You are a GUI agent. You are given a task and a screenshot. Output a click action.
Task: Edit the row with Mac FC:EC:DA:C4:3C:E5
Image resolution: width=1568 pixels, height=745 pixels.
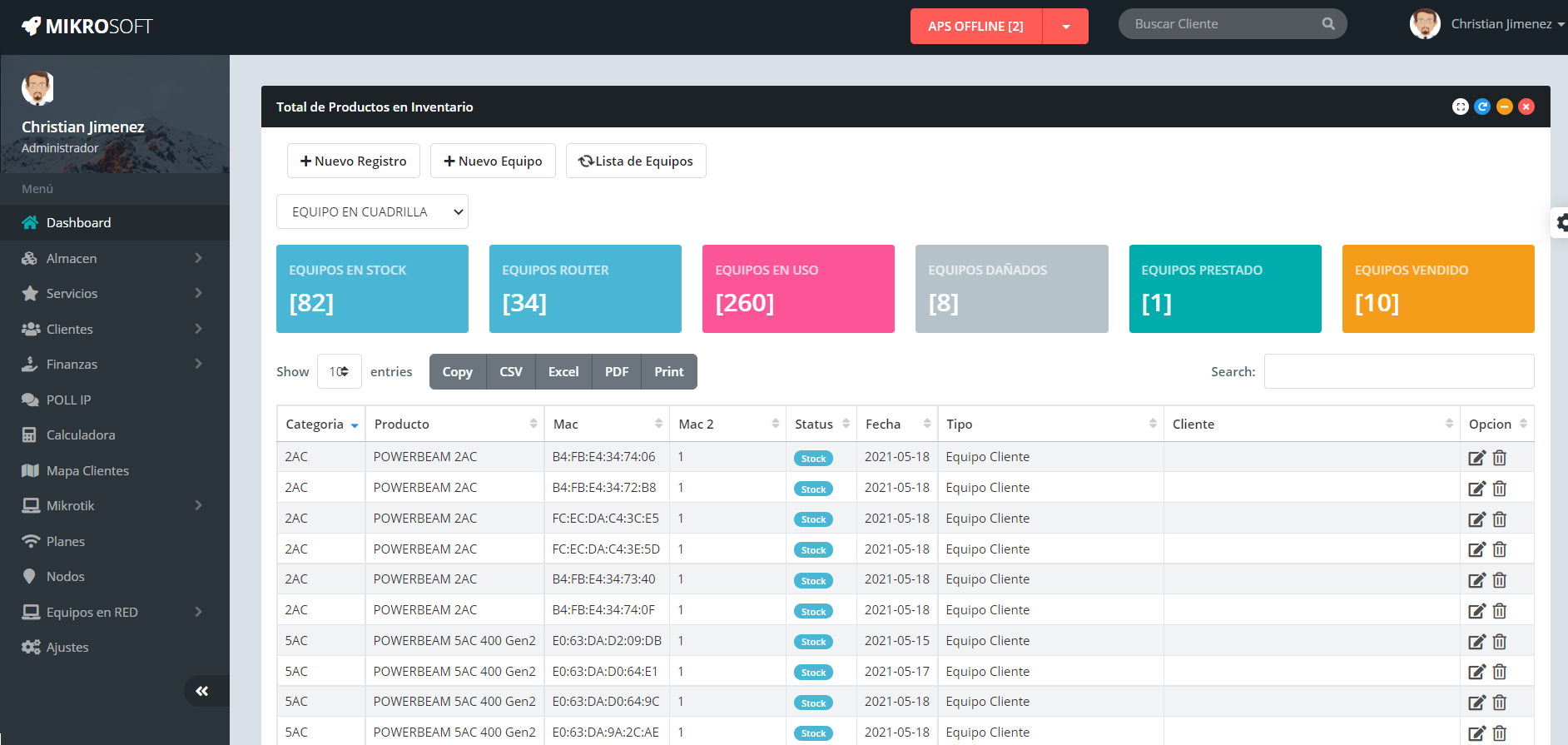tap(1476, 519)
